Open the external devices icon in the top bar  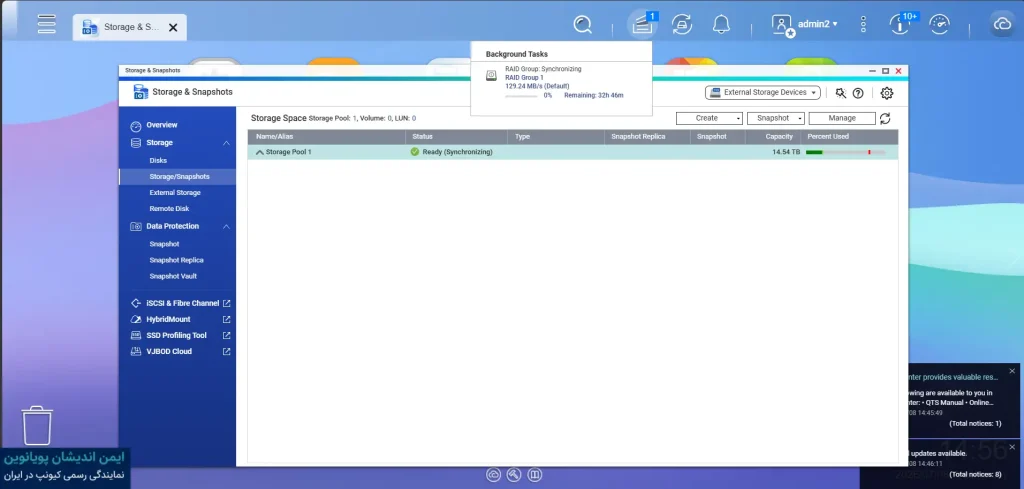[682, 25]
